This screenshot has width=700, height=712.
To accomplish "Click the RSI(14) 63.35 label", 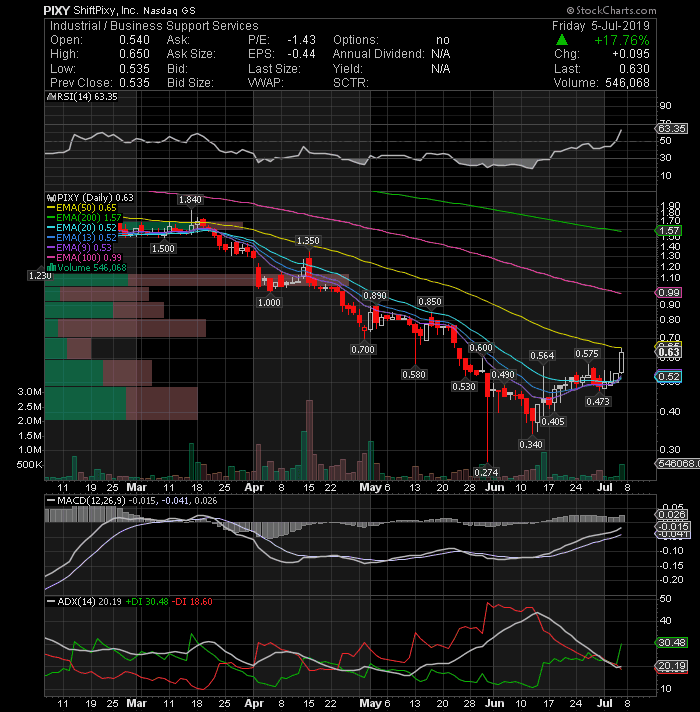I will coord(83,97).
